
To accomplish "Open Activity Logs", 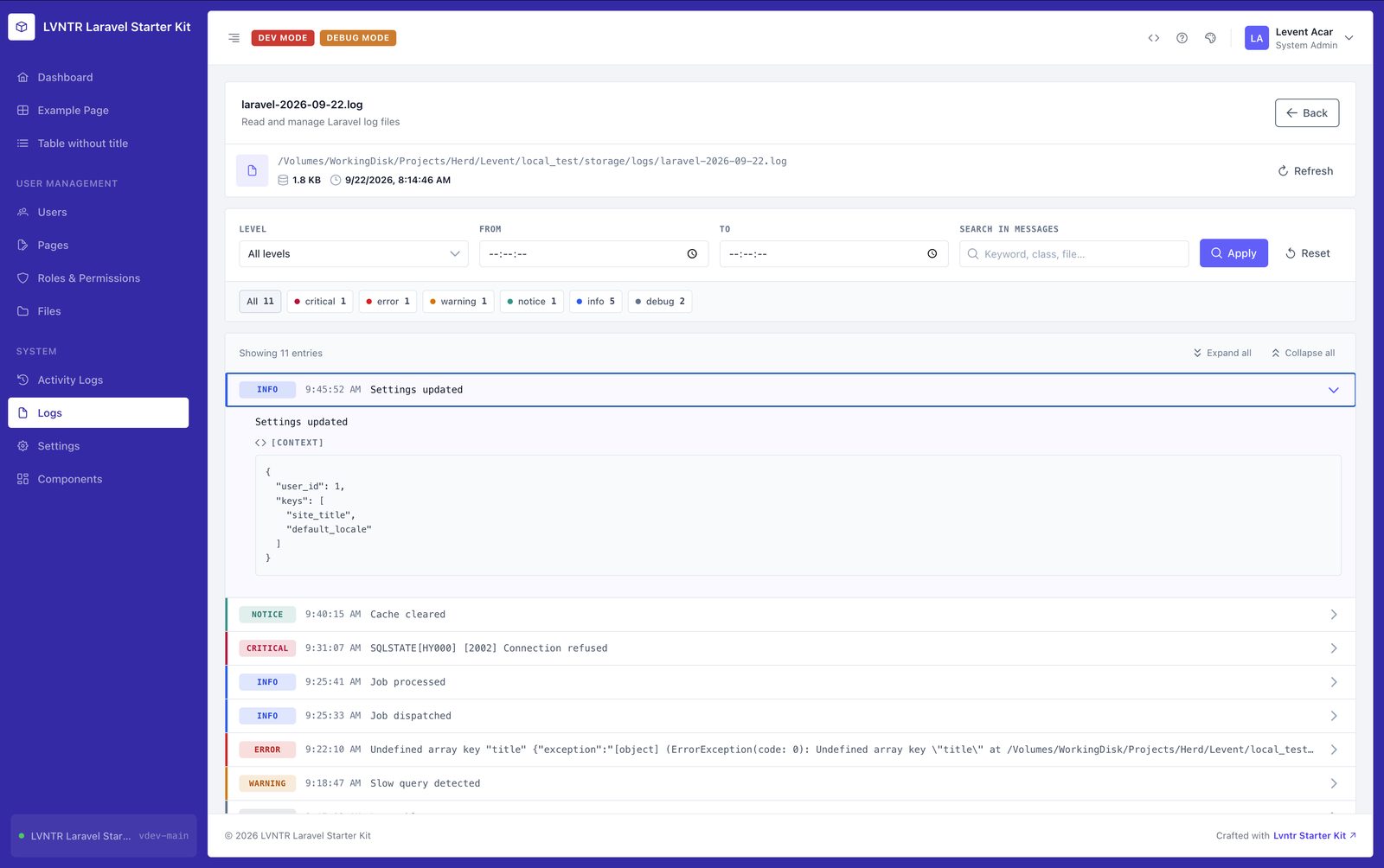I will click(x=99, y=380).
